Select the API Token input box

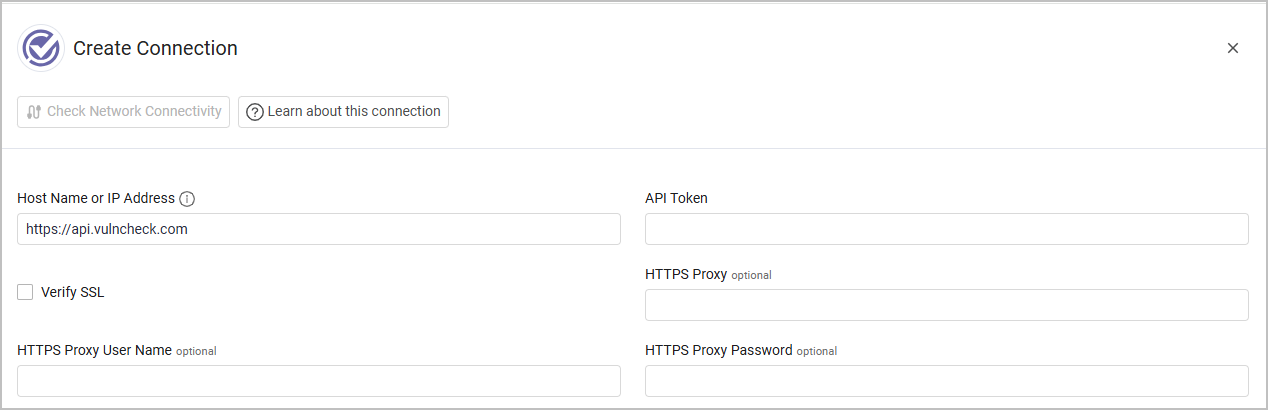tap(947, 229)
